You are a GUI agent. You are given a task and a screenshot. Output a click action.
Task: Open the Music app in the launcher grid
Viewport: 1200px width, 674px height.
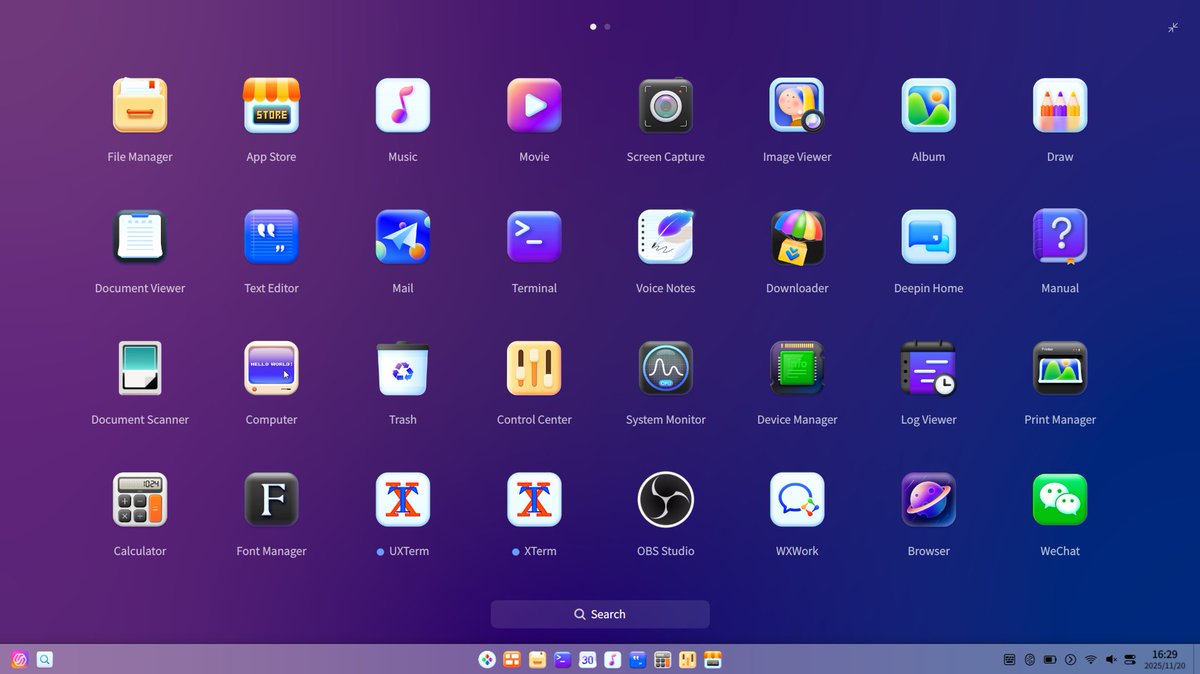[403, 105]
